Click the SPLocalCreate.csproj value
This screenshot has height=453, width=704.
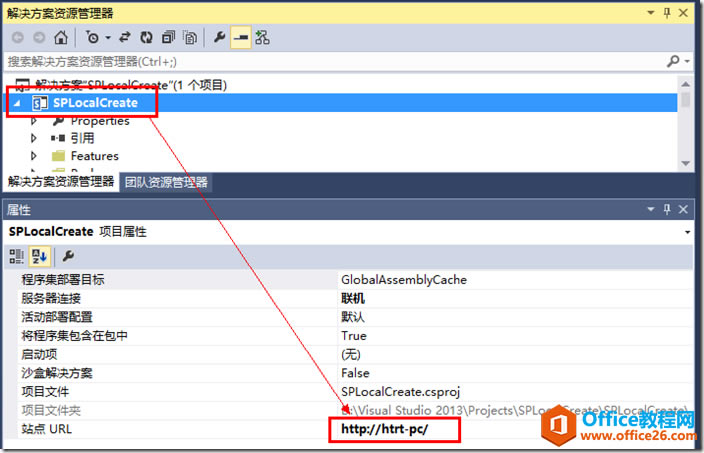[x=400, y=391]
